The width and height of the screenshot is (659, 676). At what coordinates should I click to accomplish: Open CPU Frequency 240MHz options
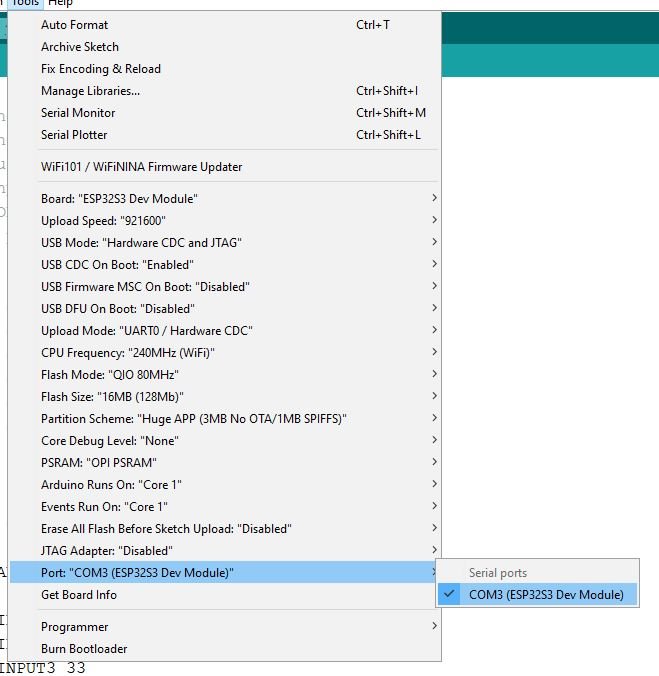tap(128, 353)
